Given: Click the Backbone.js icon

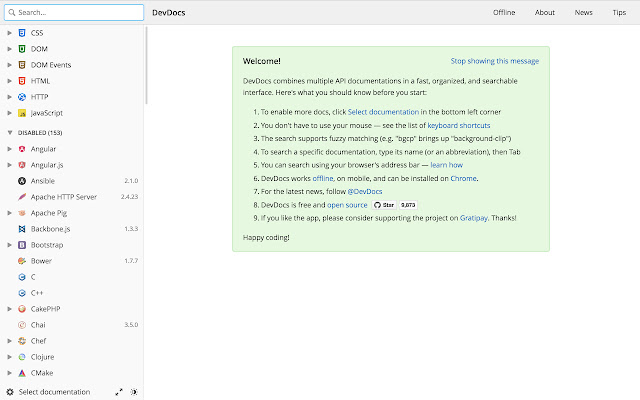Looking at the screenshot, I should [22, 229].
